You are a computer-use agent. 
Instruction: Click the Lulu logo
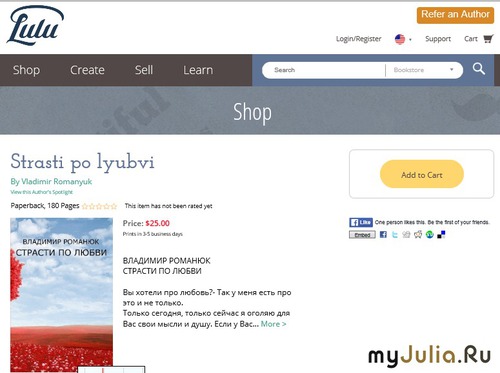click(35, 26)
